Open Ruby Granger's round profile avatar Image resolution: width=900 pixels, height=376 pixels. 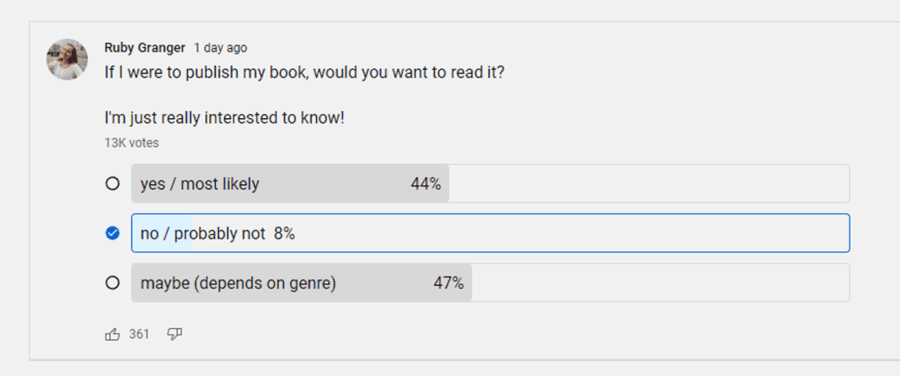pos(67,59)
